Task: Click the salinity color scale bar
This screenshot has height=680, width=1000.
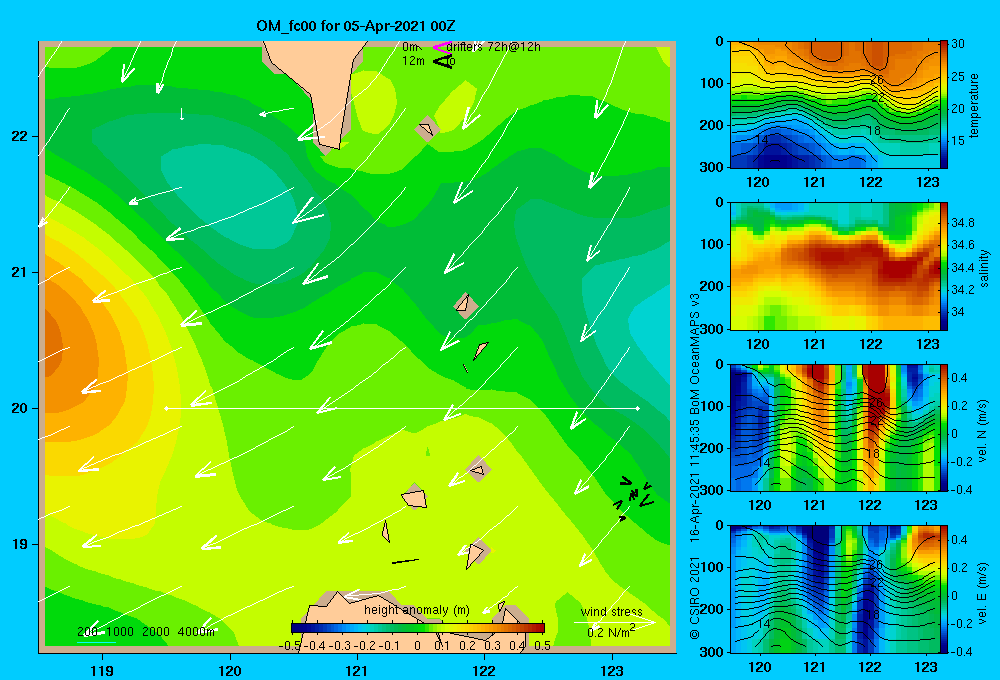Action: (x=943, y=266)
